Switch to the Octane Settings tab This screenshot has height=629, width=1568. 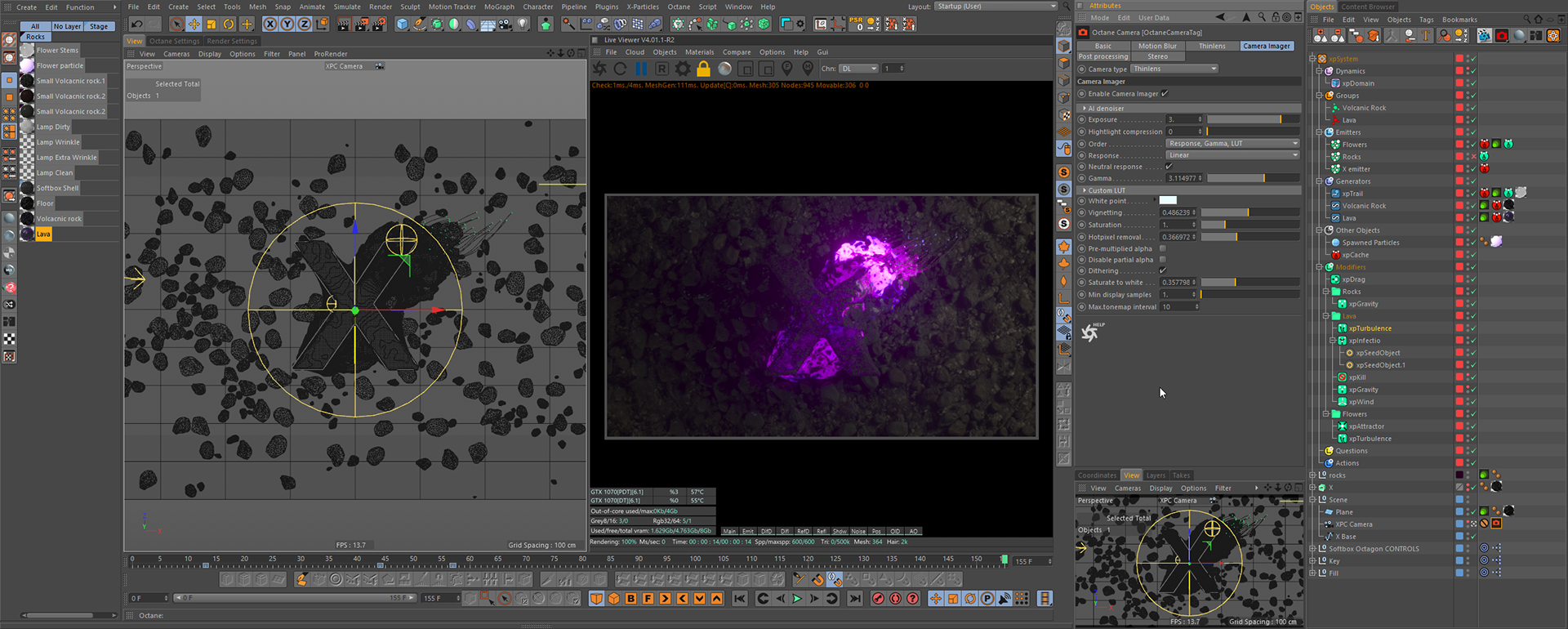(x=174, y=41)
